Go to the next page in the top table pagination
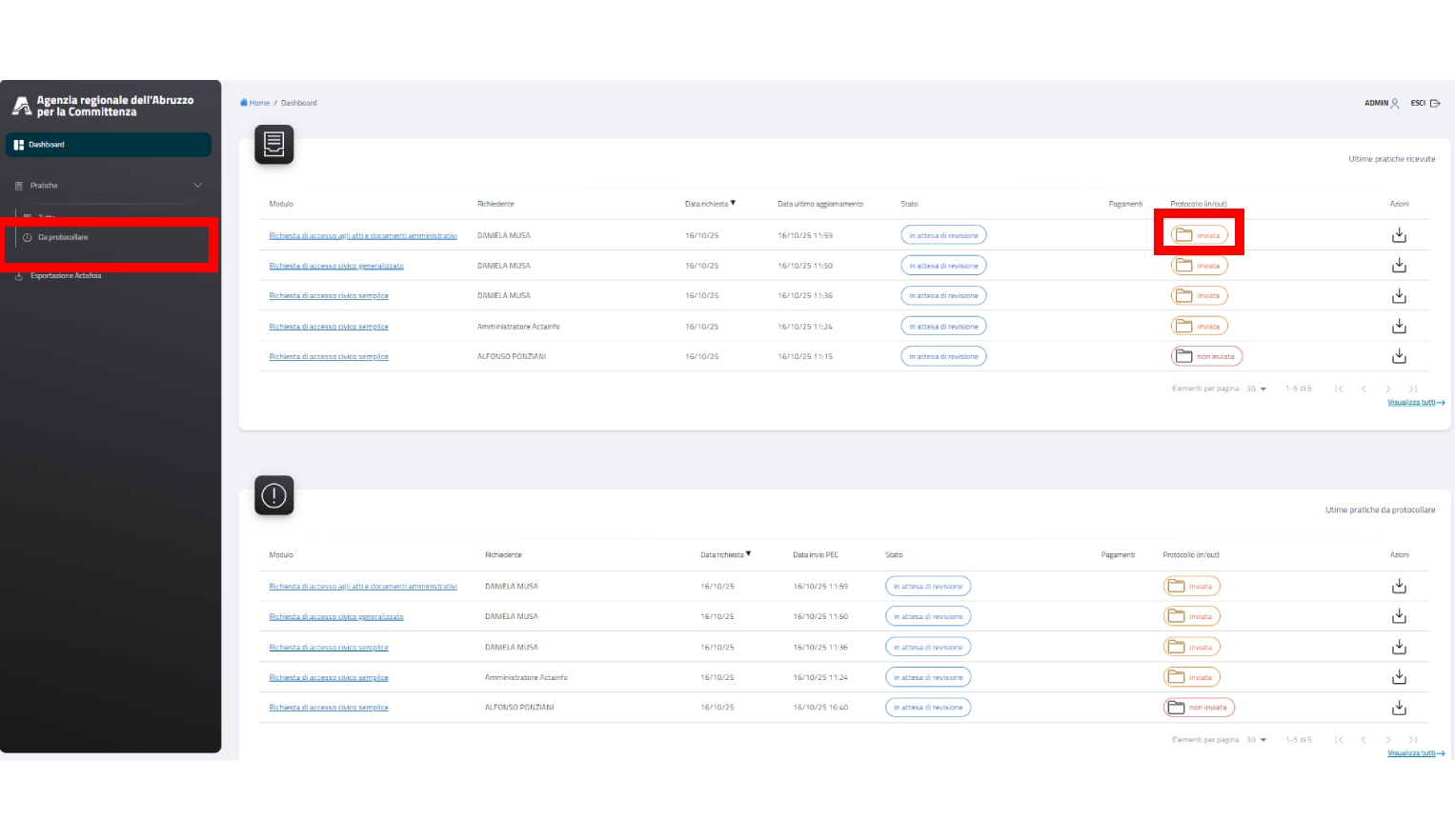 pos(1388,389)
